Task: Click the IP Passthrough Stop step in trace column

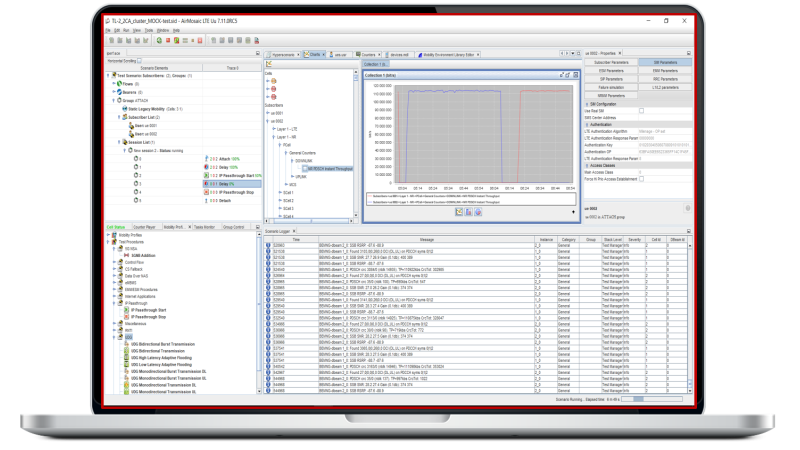Action: [x=229, y=192]
